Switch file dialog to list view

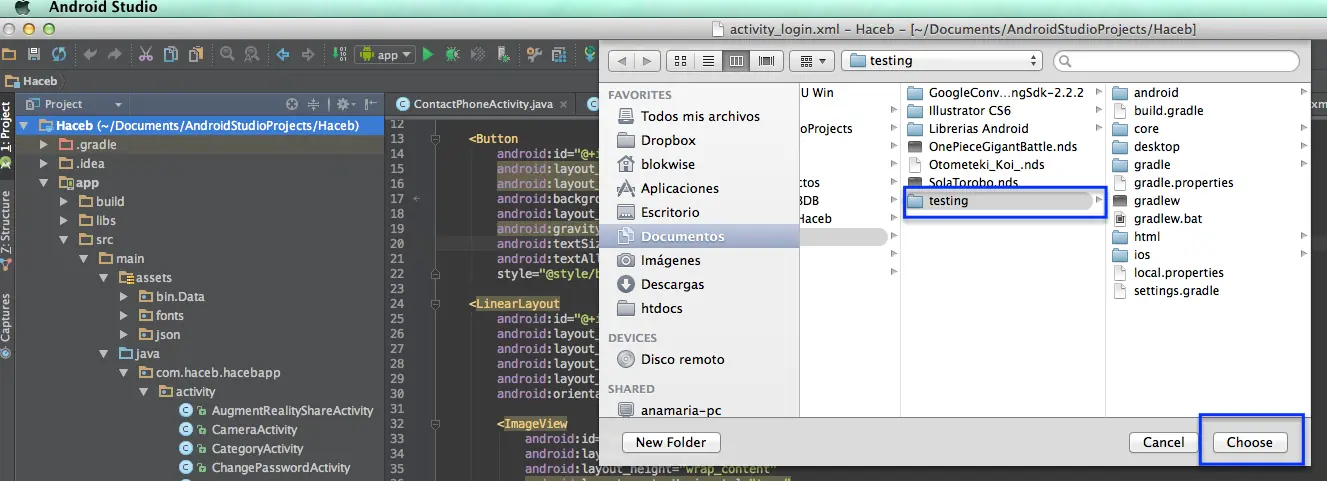click(x=708, y=61)
